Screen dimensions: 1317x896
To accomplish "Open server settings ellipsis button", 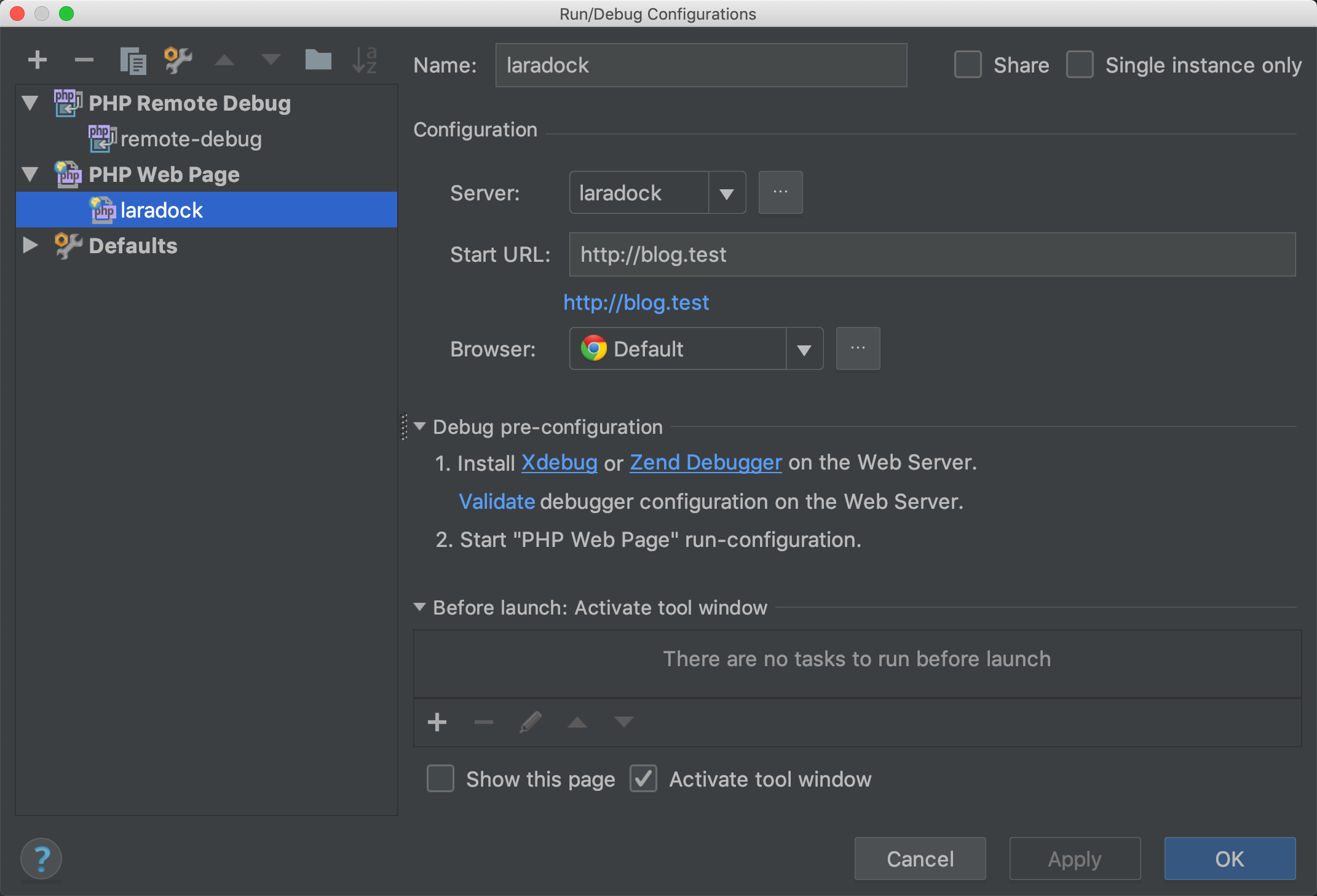I will 780,192.
